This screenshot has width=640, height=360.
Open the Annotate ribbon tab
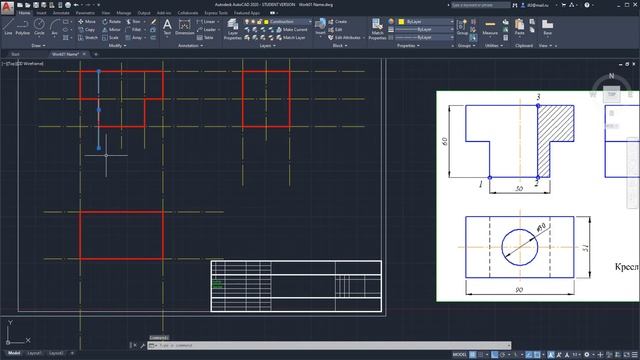tap(61, 13)
